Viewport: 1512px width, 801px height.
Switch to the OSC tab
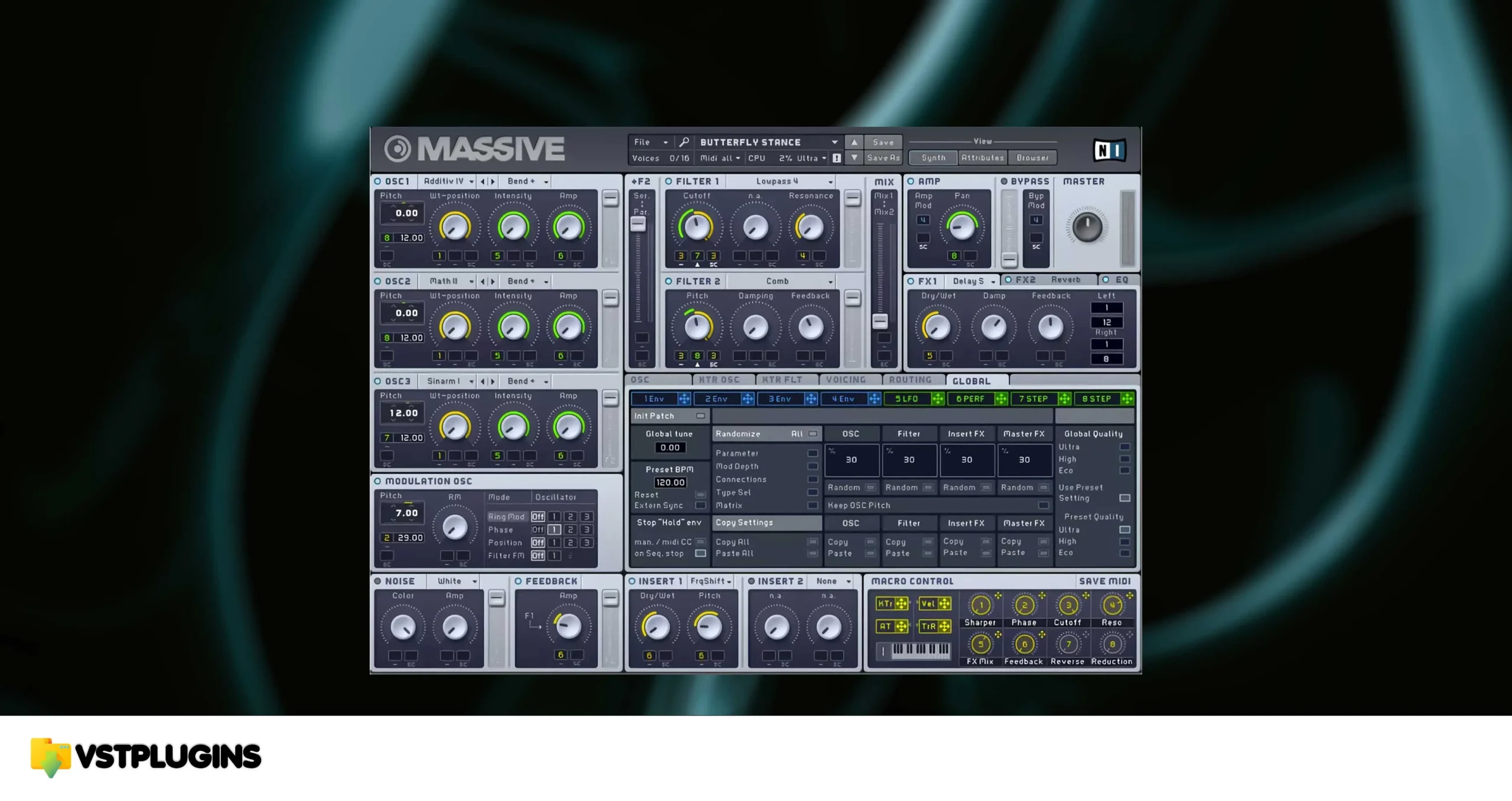659,380
